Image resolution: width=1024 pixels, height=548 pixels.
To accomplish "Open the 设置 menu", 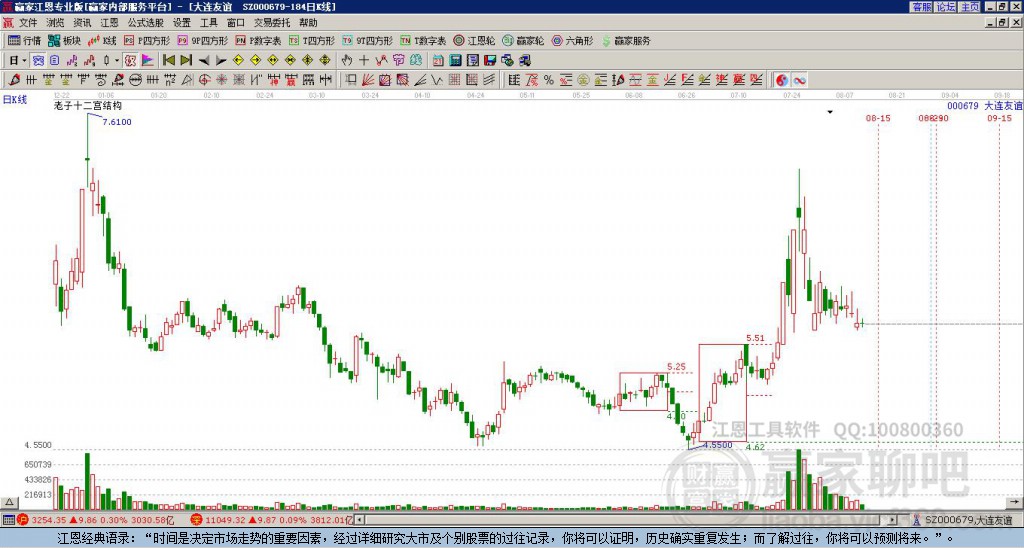I will click(182, 23).
